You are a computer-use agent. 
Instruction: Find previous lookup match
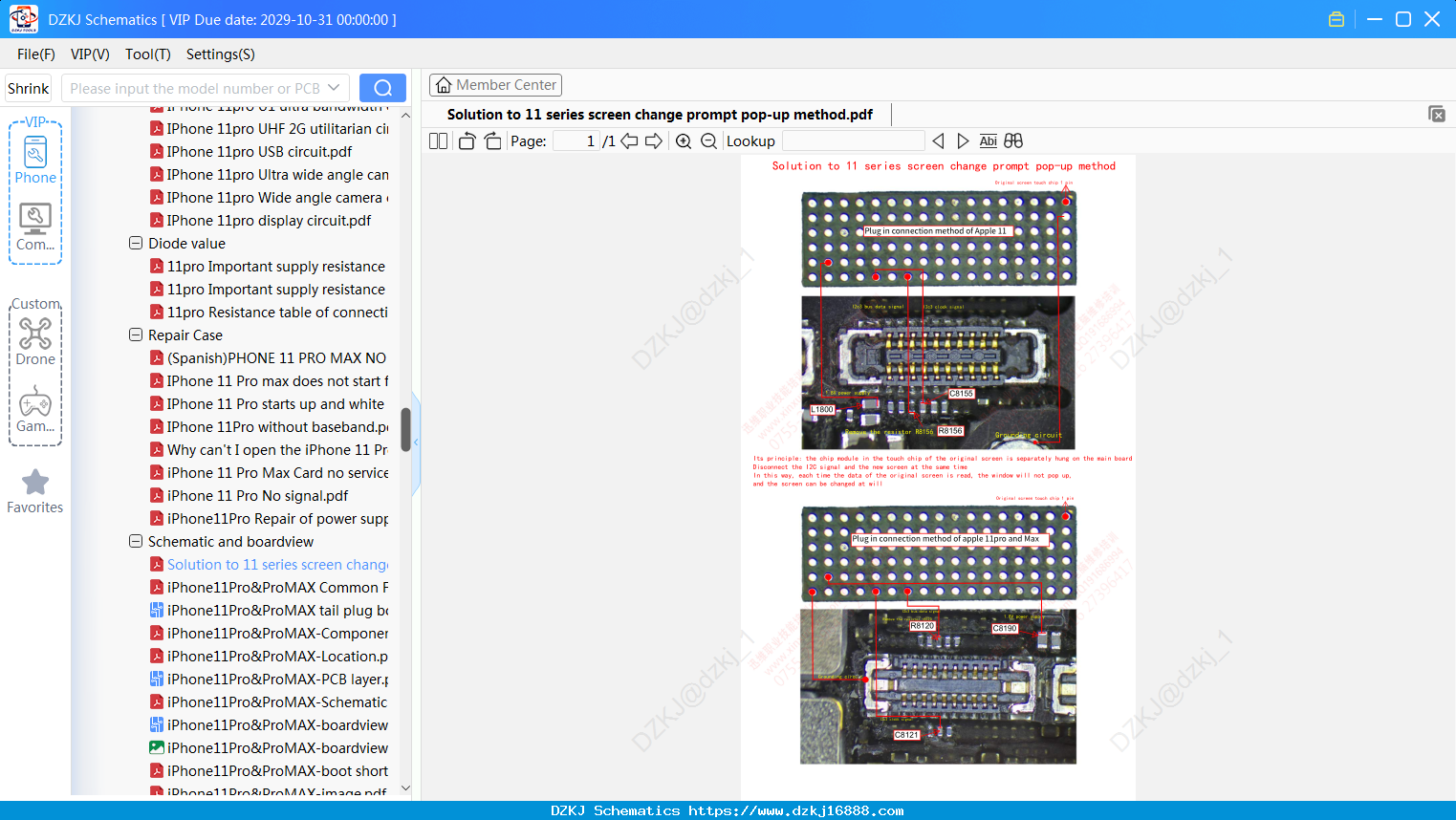938,141
